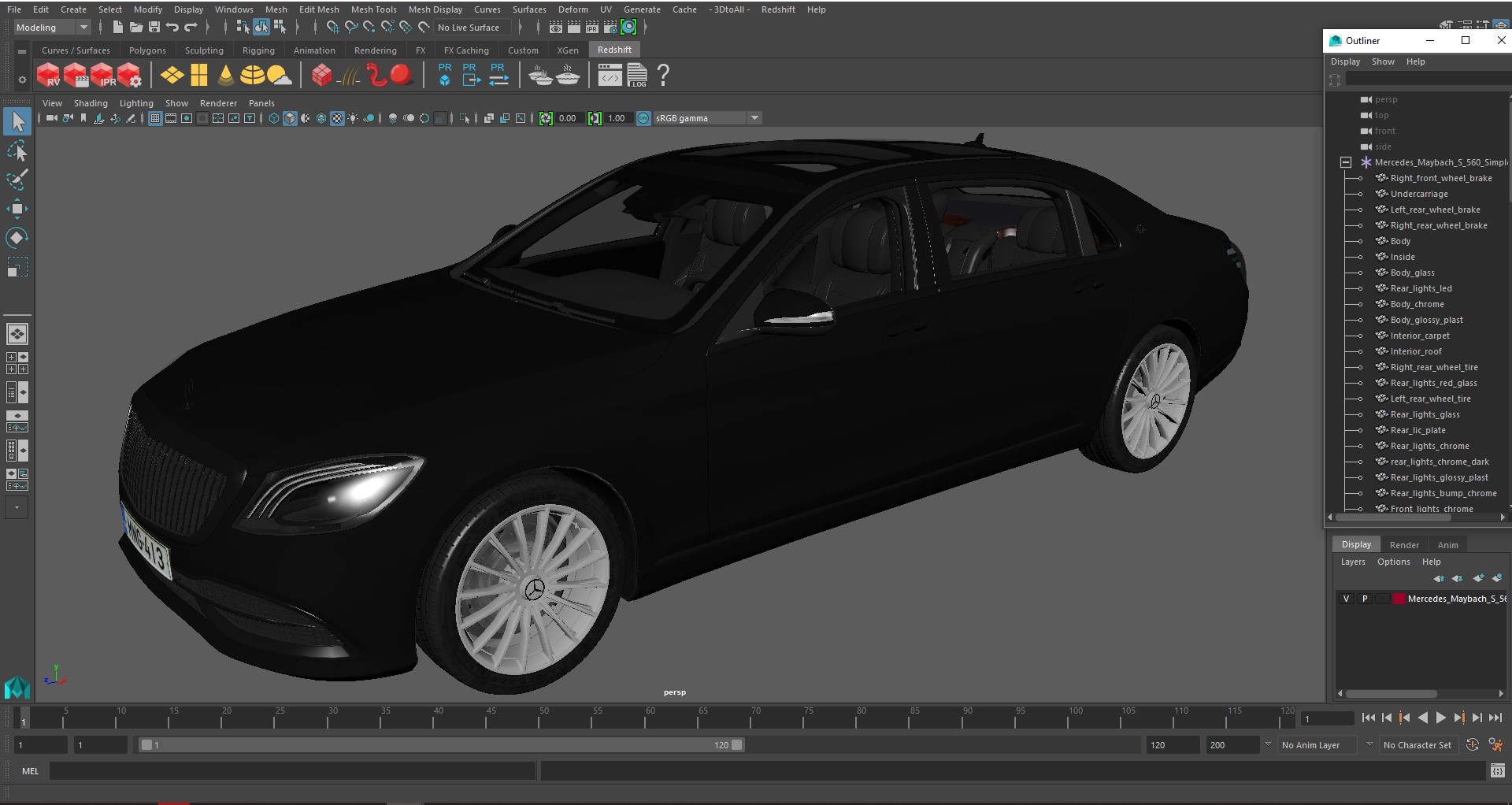This screenshot has height=805, width=1512.
Task: Click the time range slider bar
Action: (x=440, y=744)
